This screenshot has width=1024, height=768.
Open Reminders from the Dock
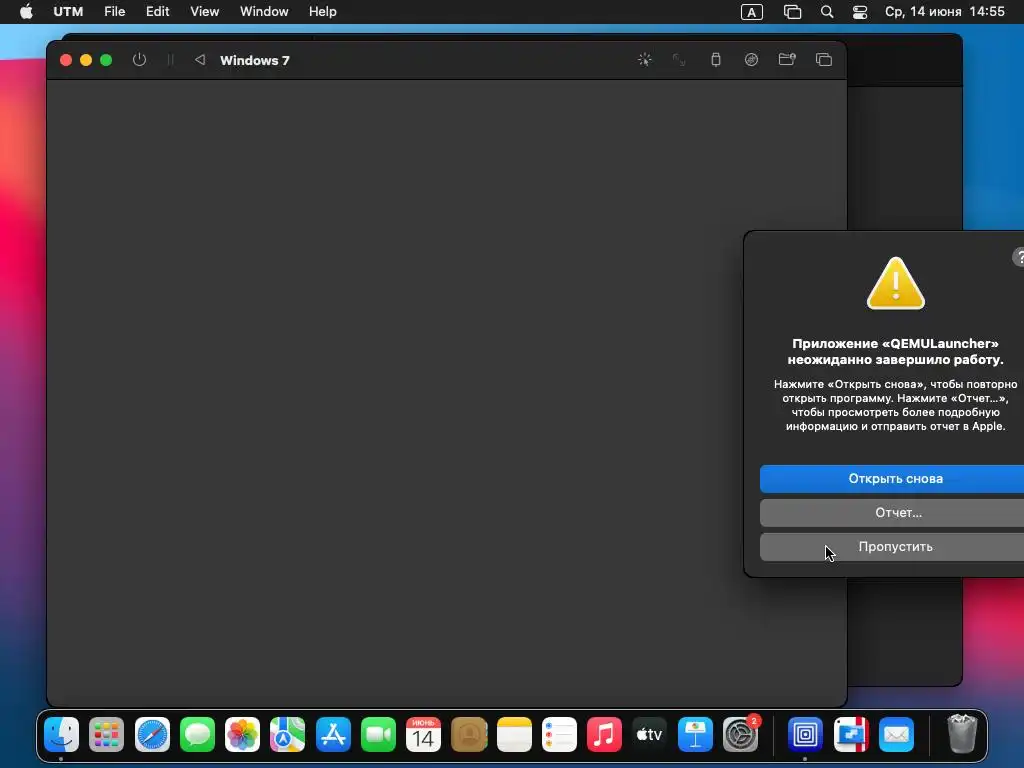559,735
